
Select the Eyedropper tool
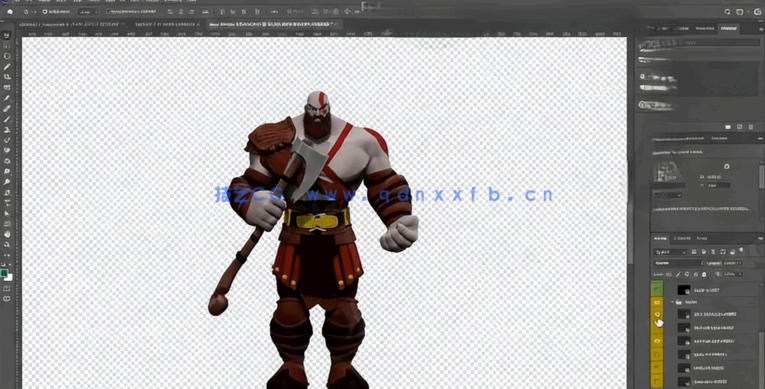(7, 98)
